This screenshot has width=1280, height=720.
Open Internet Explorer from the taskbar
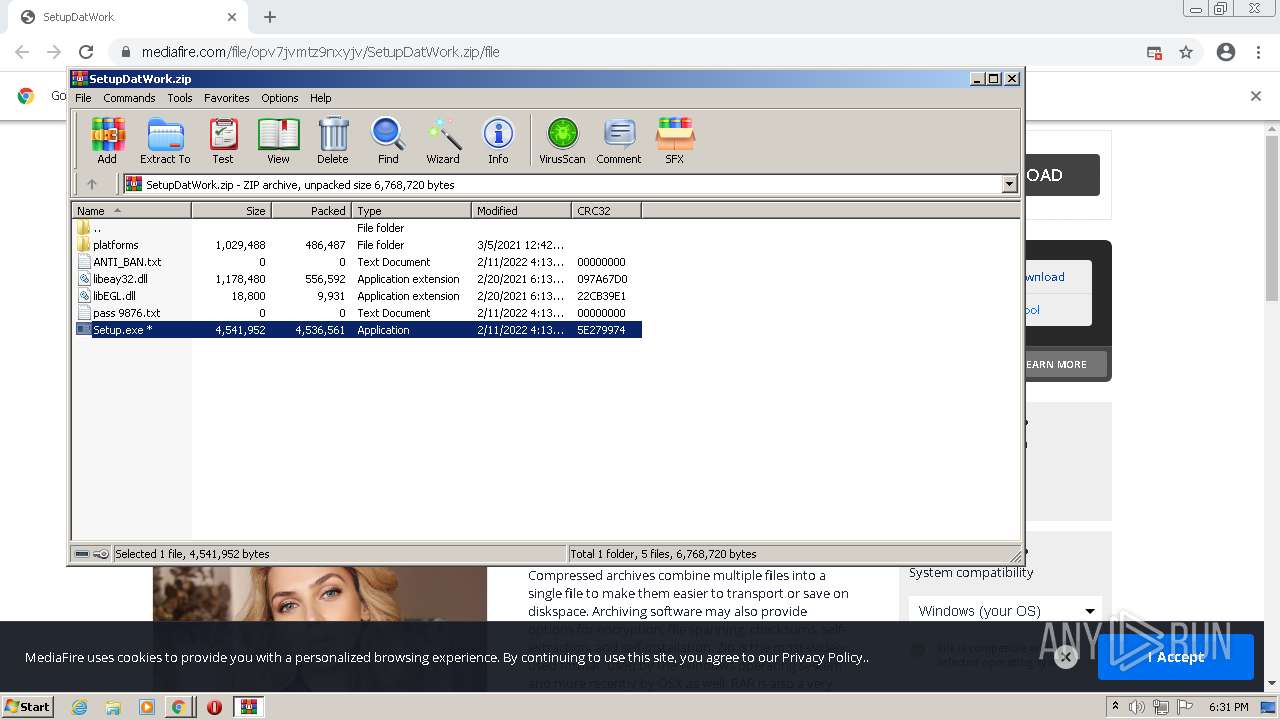click(x=80, y=707)
